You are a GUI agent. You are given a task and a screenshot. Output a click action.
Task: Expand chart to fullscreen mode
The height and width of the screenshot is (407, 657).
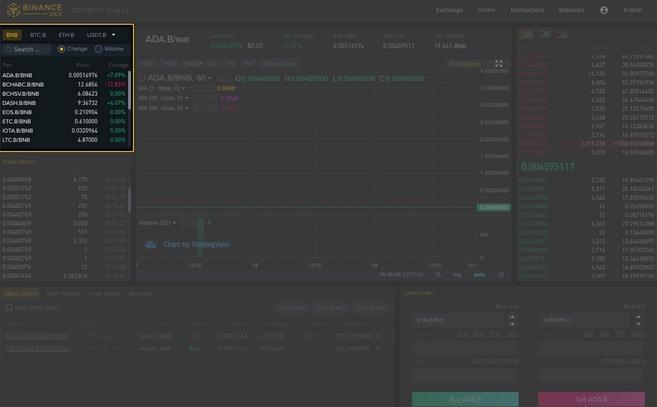[x=499, y=64]
